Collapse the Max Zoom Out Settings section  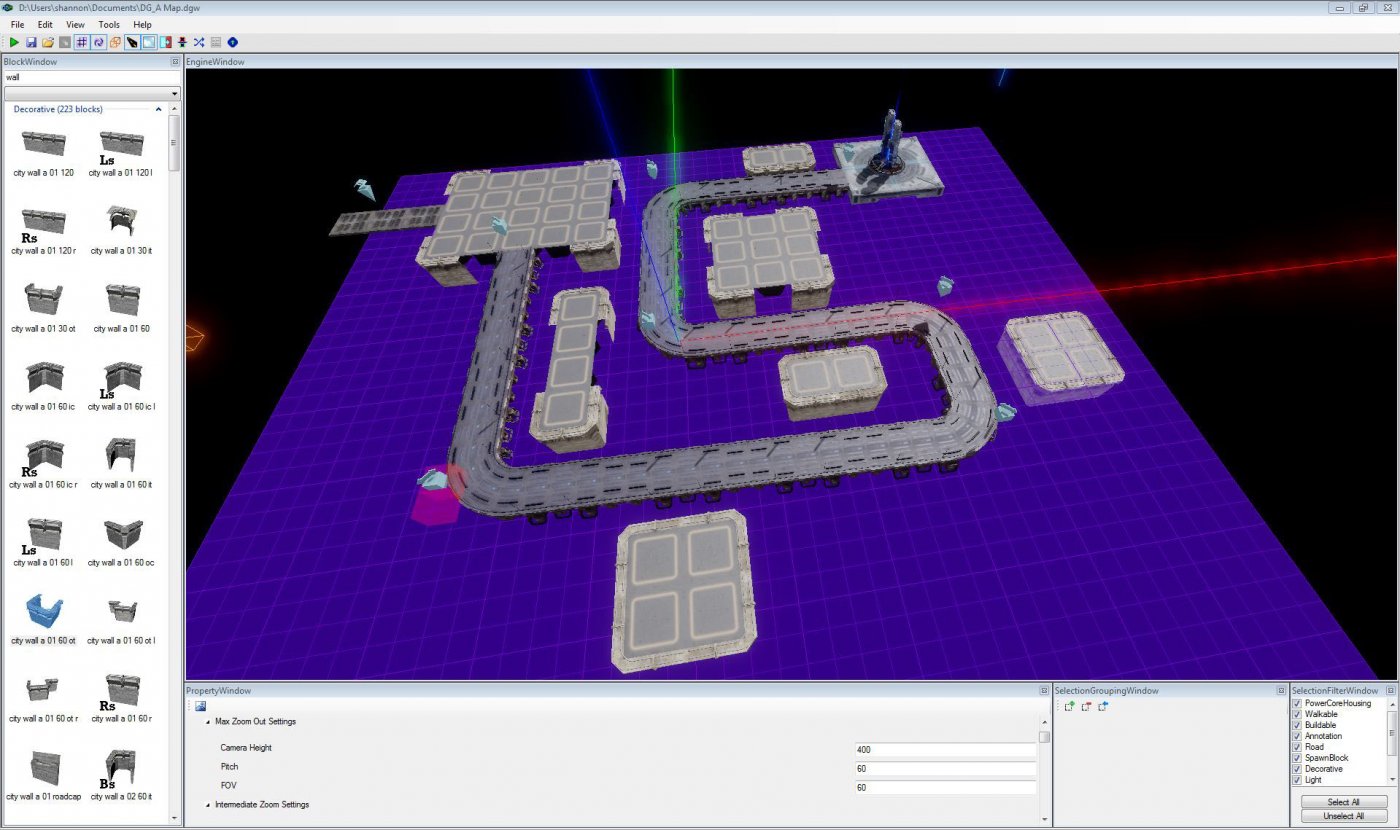209,721
